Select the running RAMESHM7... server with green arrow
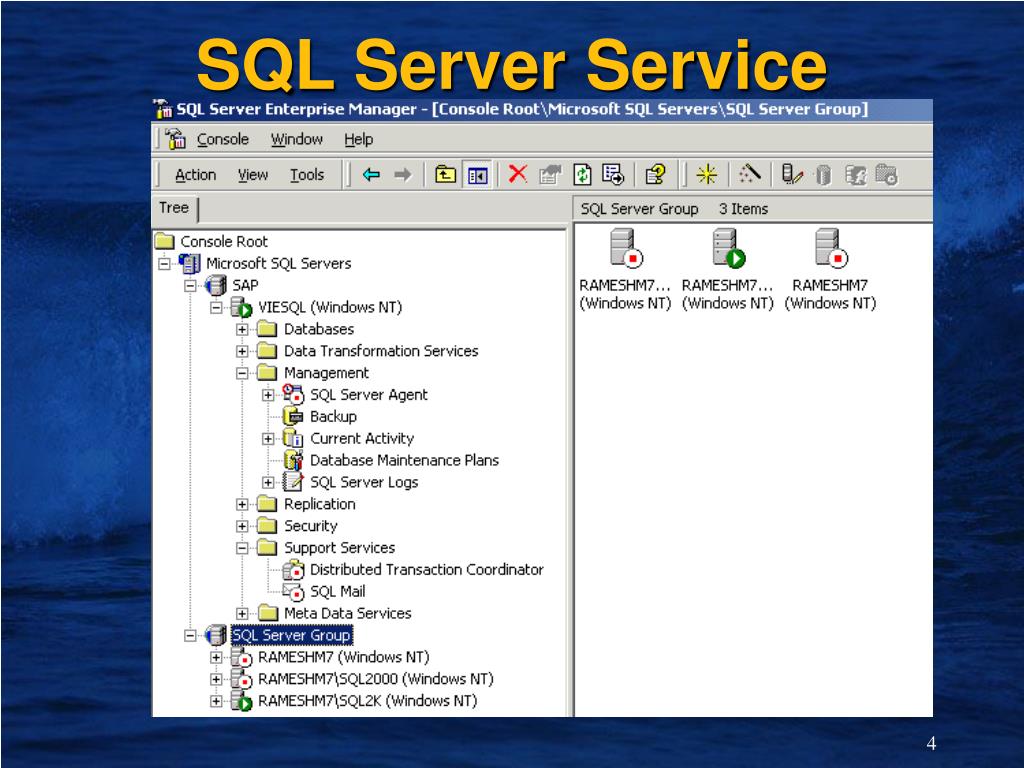 (728, 248)
